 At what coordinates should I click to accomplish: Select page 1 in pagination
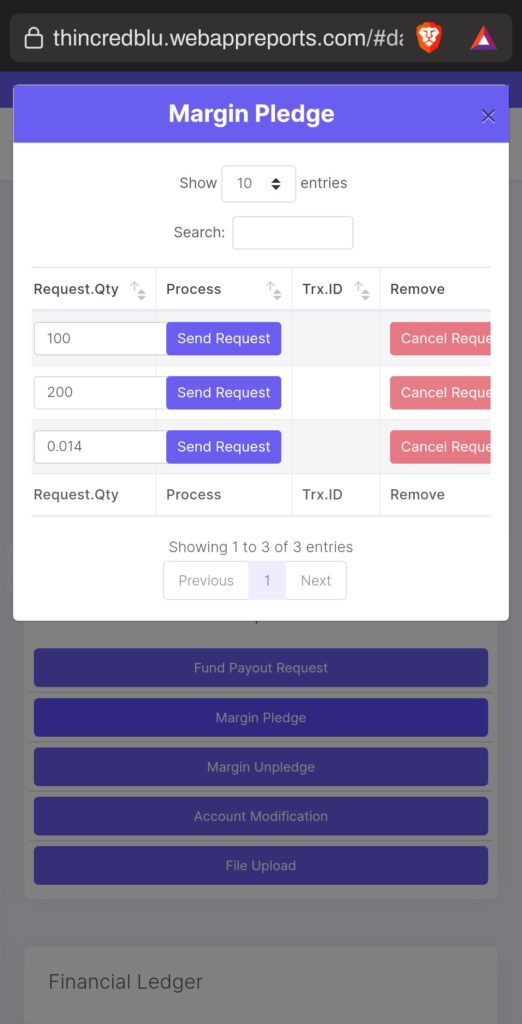(267, 581)
